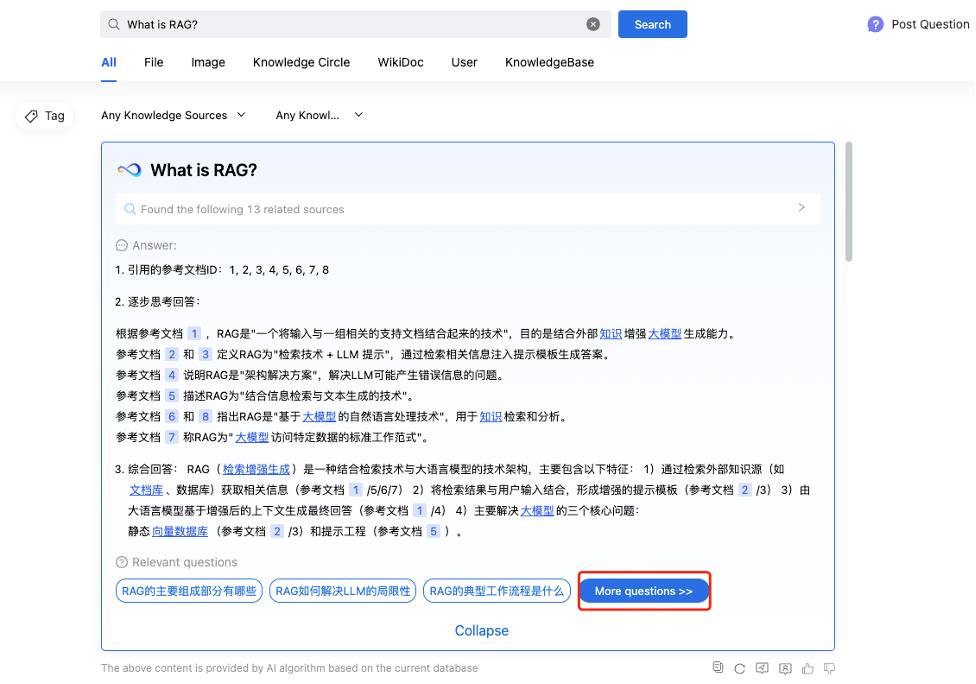The height and width of the screenshot is (684, 976).
Task: Click the share answer message icon
Action: coord(762,668)
